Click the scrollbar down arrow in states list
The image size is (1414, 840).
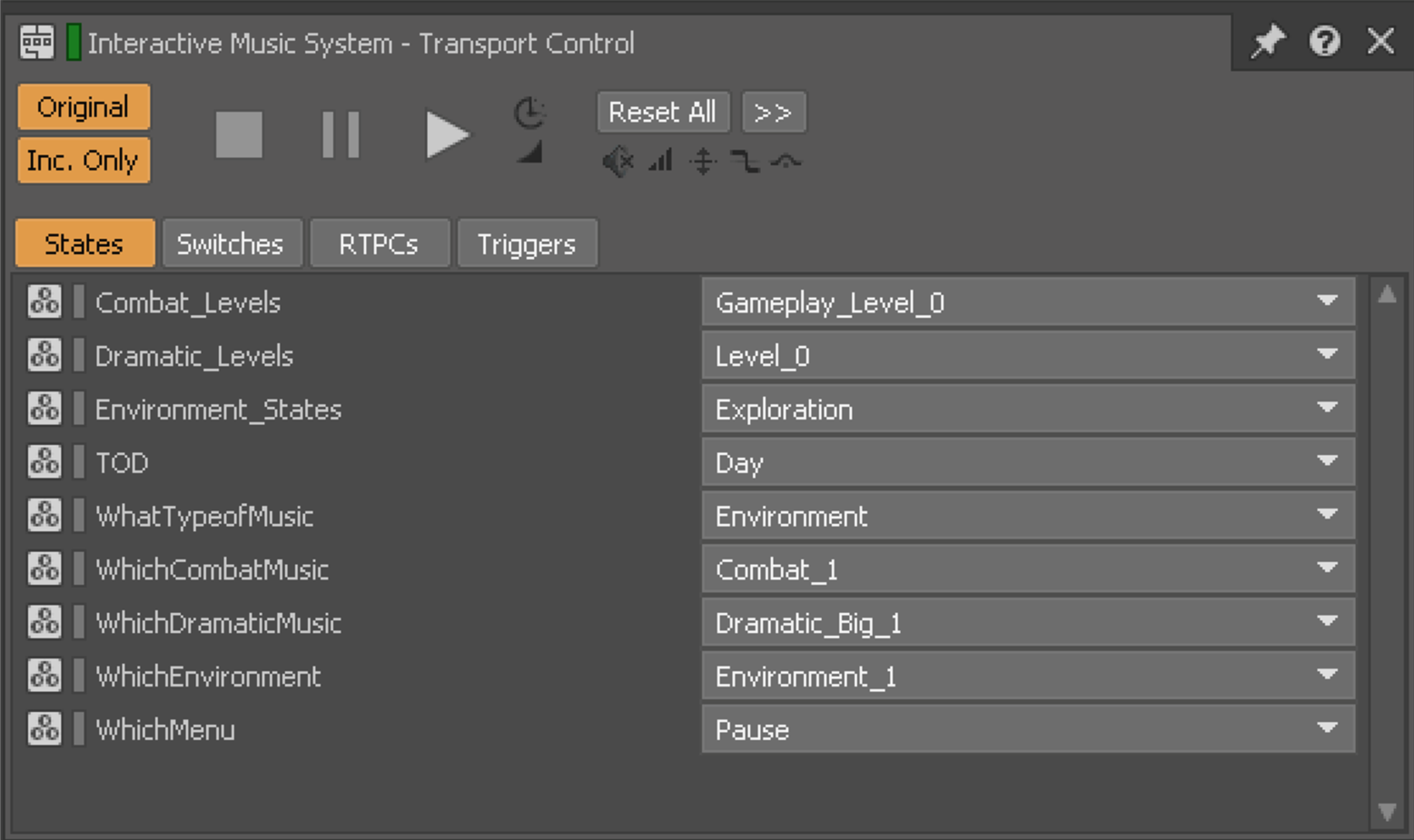pos(1387,811)
